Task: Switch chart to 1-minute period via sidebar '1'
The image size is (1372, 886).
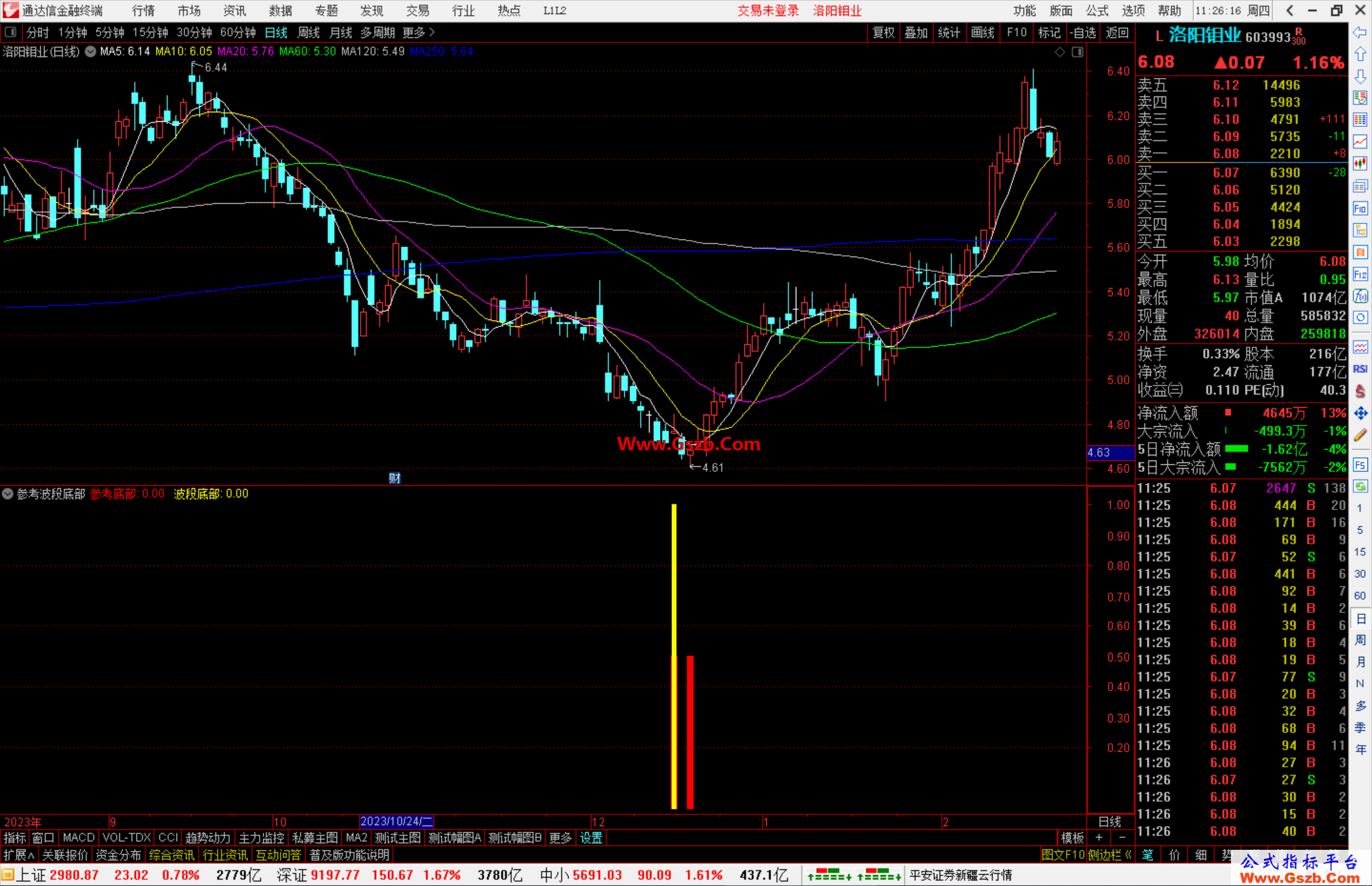Action: pyautogui.click(x=1359, y=508)
